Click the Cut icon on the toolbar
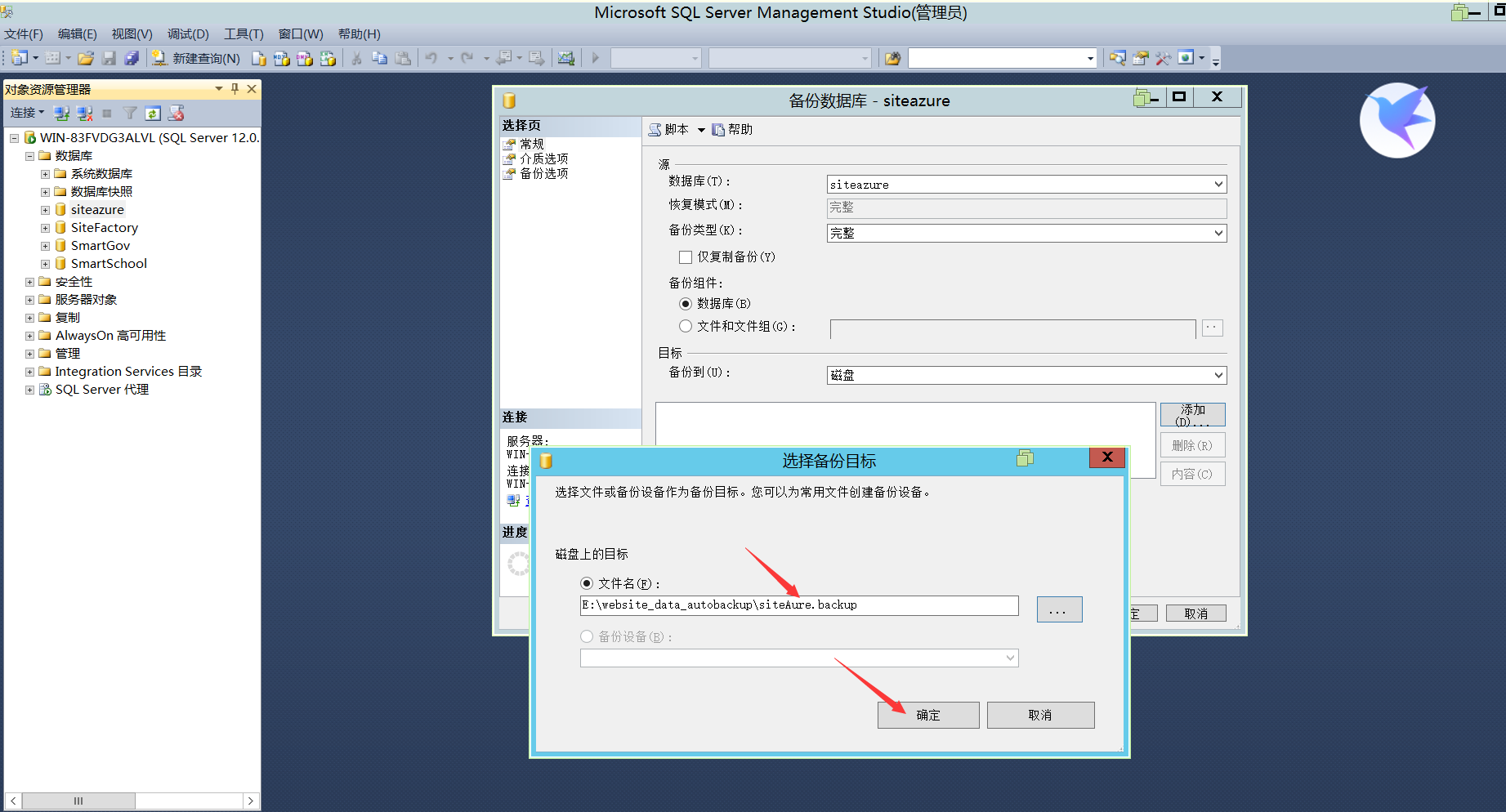This screenshot has height=812, width=1506. click(x=355, y=58)
